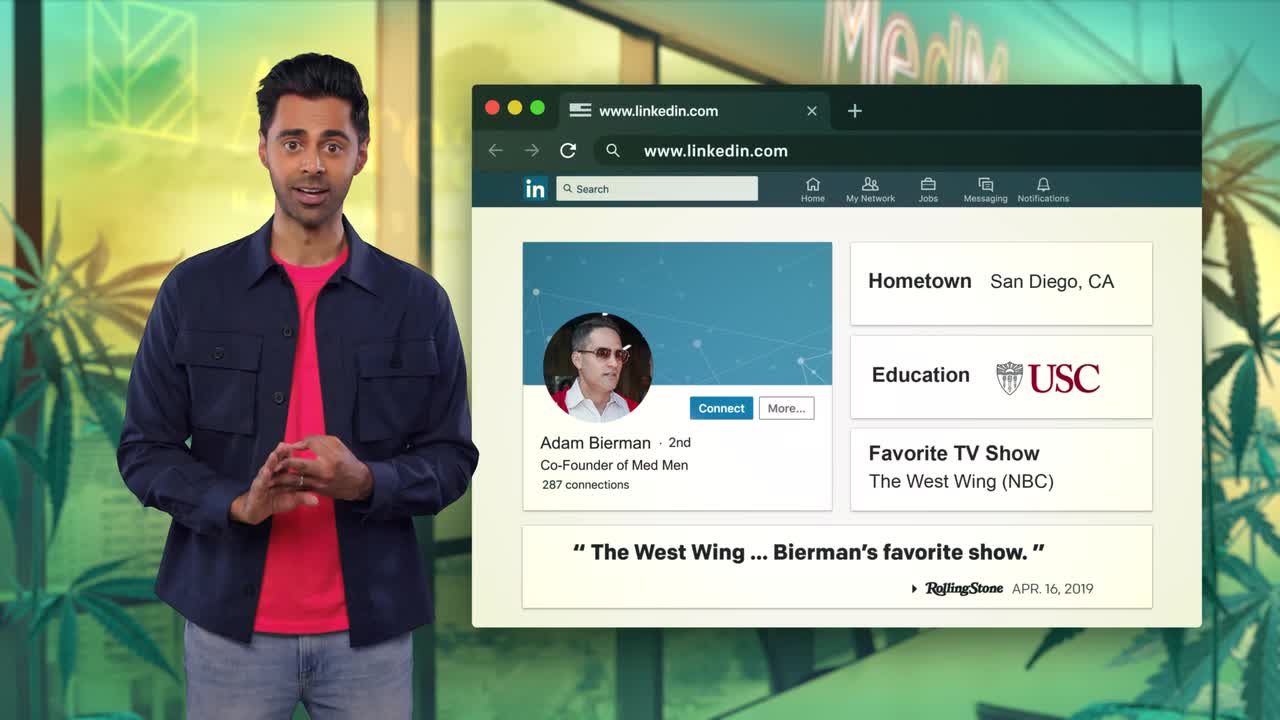Click the Rolling Stone source logo
1280x720 pixels.
click(963, 588)
